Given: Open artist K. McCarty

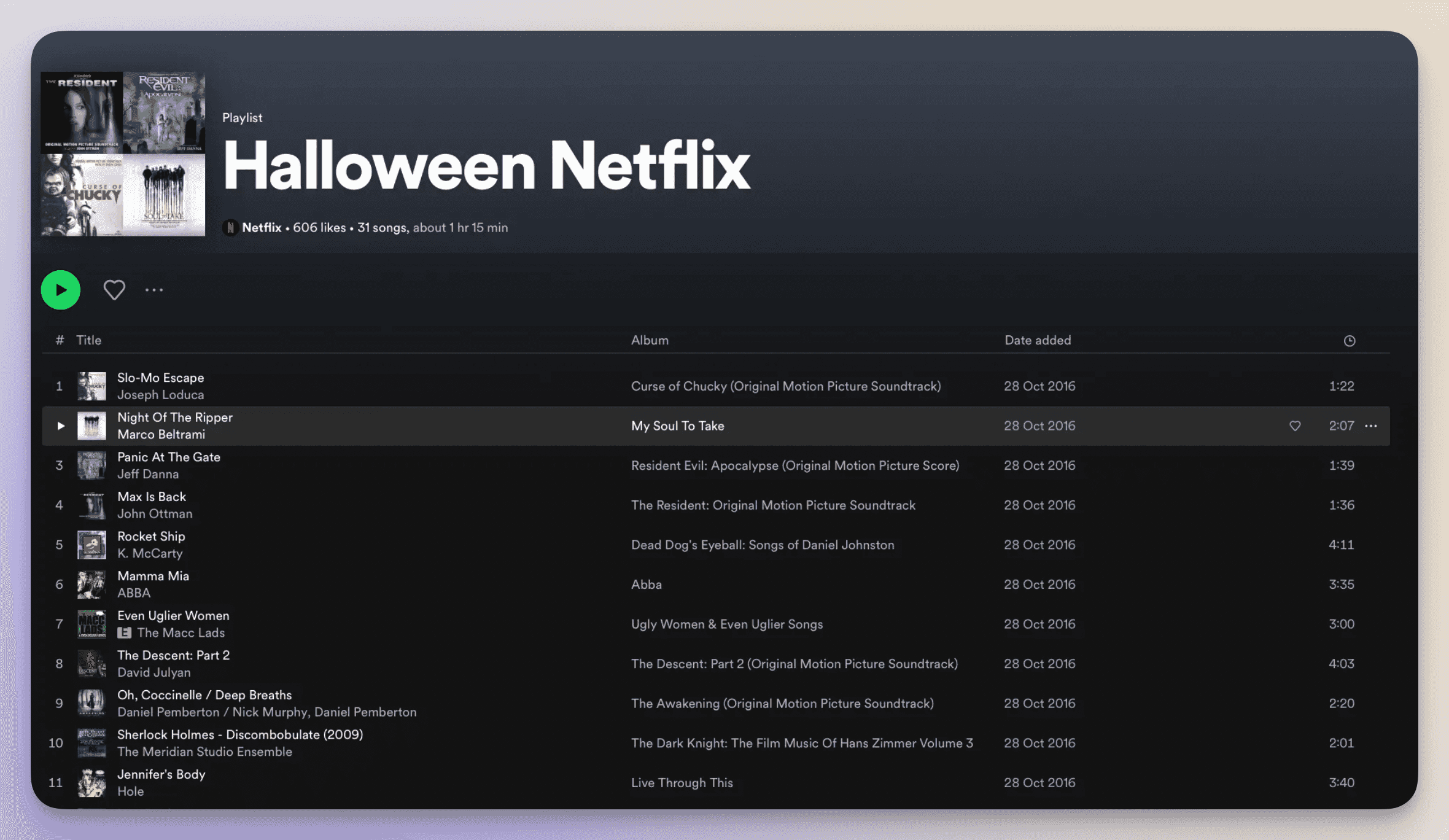Looking at the screenshot, I should point(150,553).
